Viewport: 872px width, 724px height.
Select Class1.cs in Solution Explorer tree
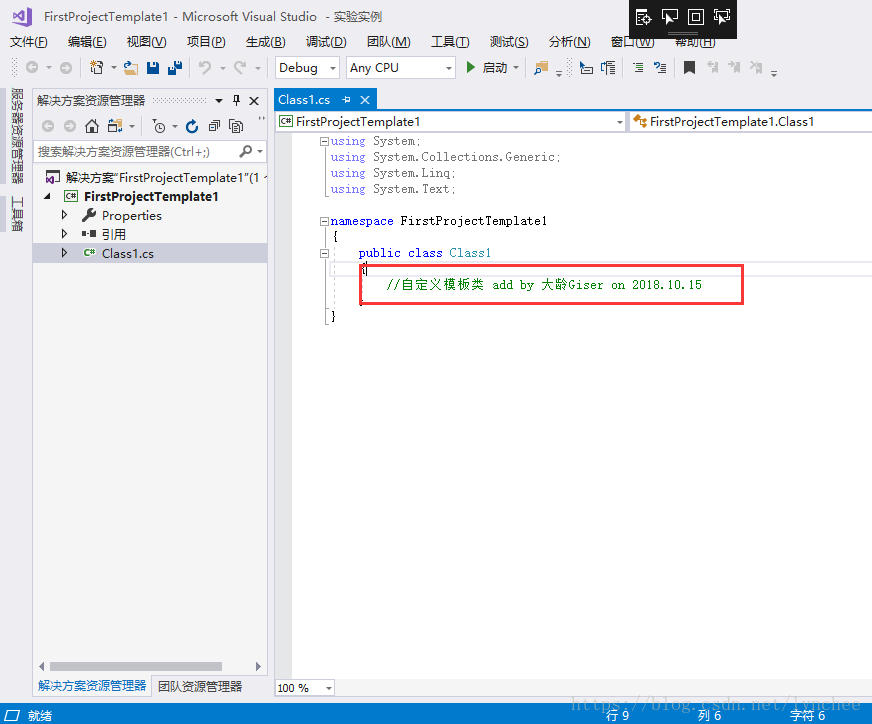pyautogui.click(x=127, y=253)
